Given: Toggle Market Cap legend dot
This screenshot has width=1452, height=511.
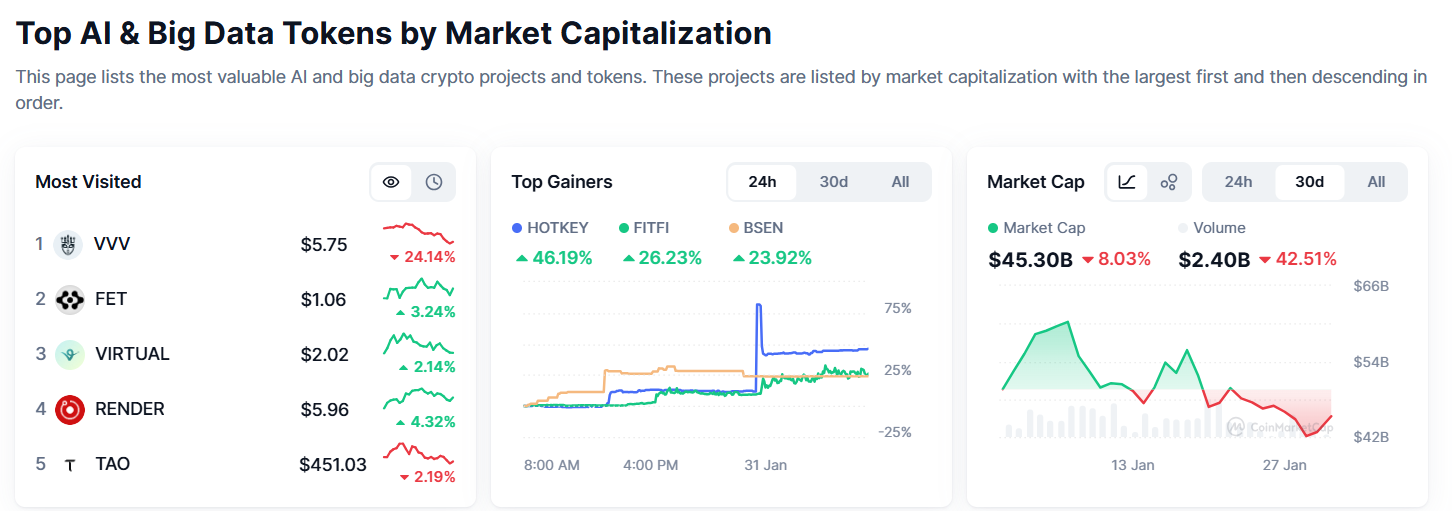Looking at the screenshot, I should point(992,228).
